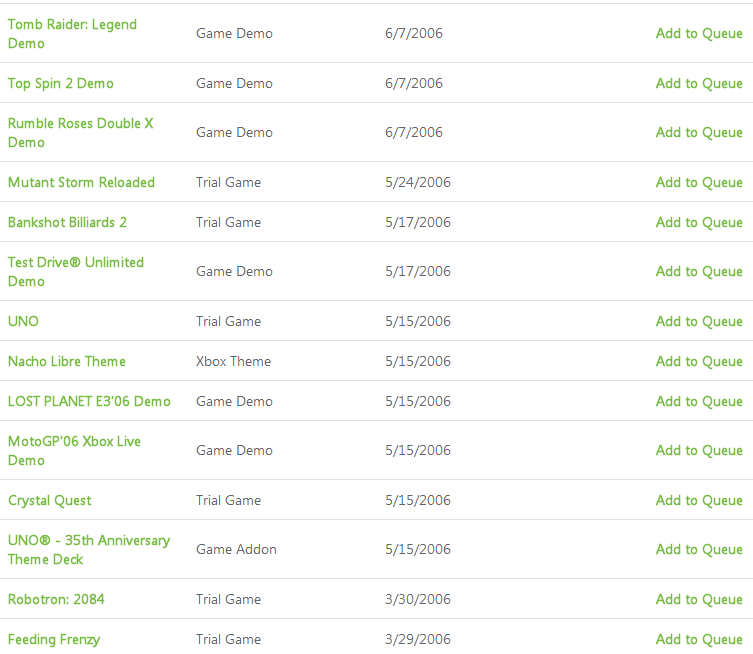This screenshot has height=654, width=753.
Task: Add Tomb Raider: Legend Demo to queue
Action: coord(699,34)
